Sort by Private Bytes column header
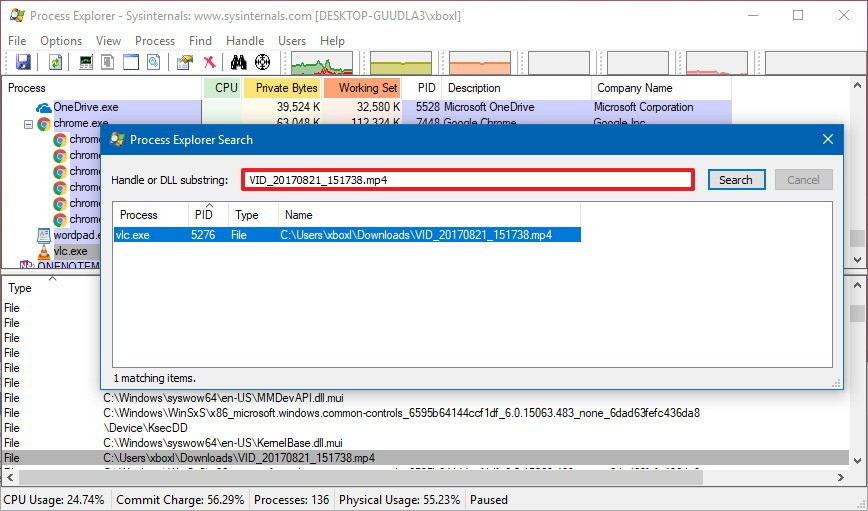 pyautogui.click(x=282, y=88)
